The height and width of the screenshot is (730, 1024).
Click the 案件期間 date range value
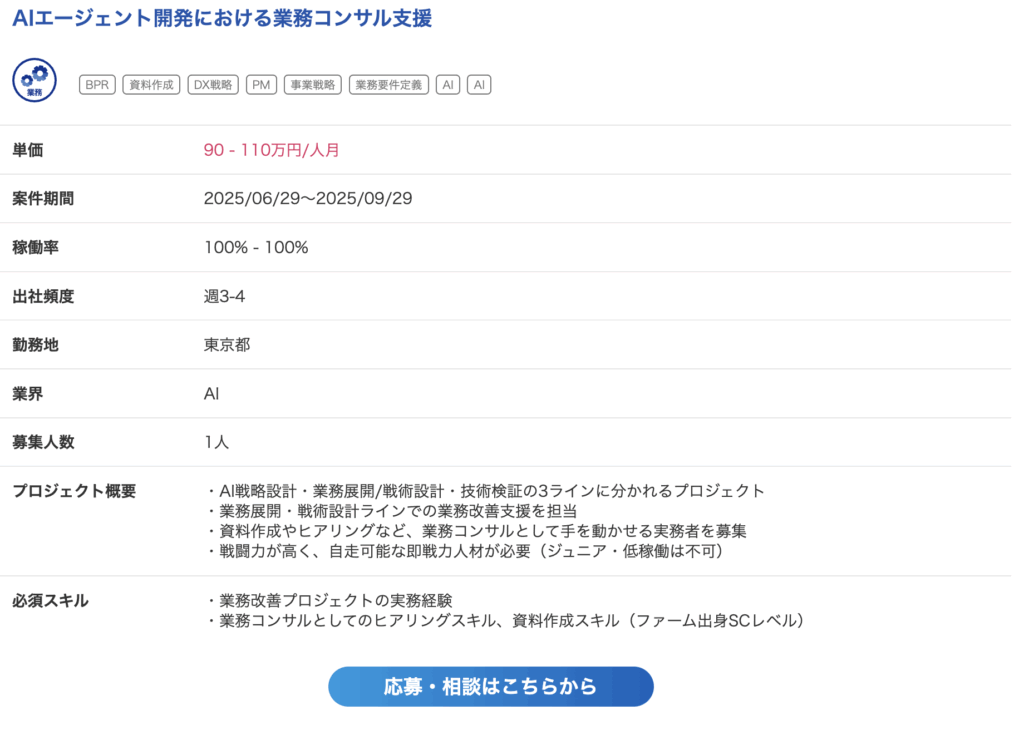pos(308,198)
